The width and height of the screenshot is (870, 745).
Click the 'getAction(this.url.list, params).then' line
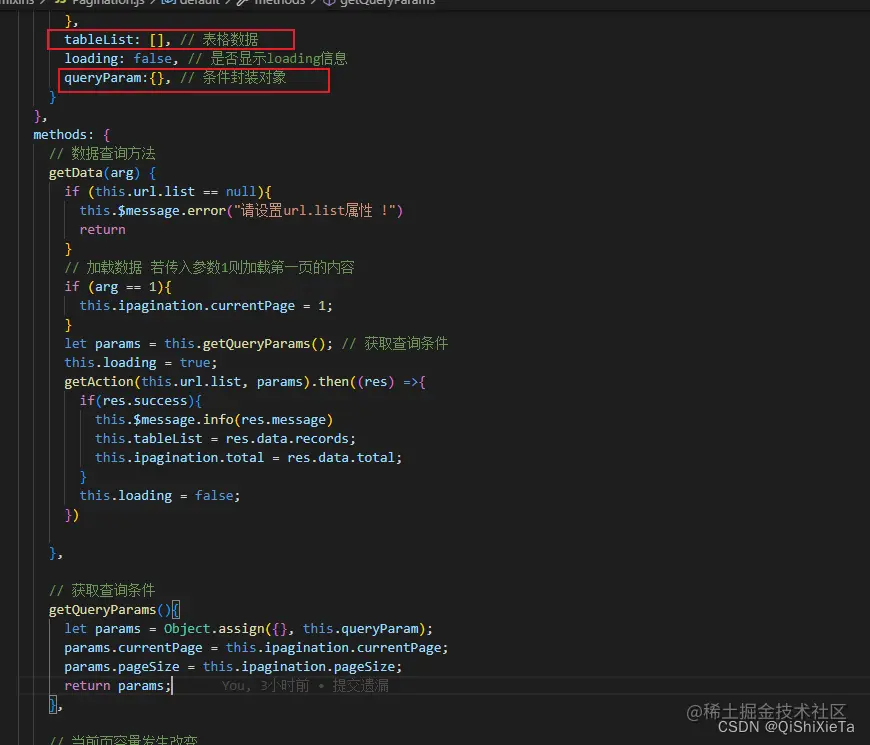[245, 382]
